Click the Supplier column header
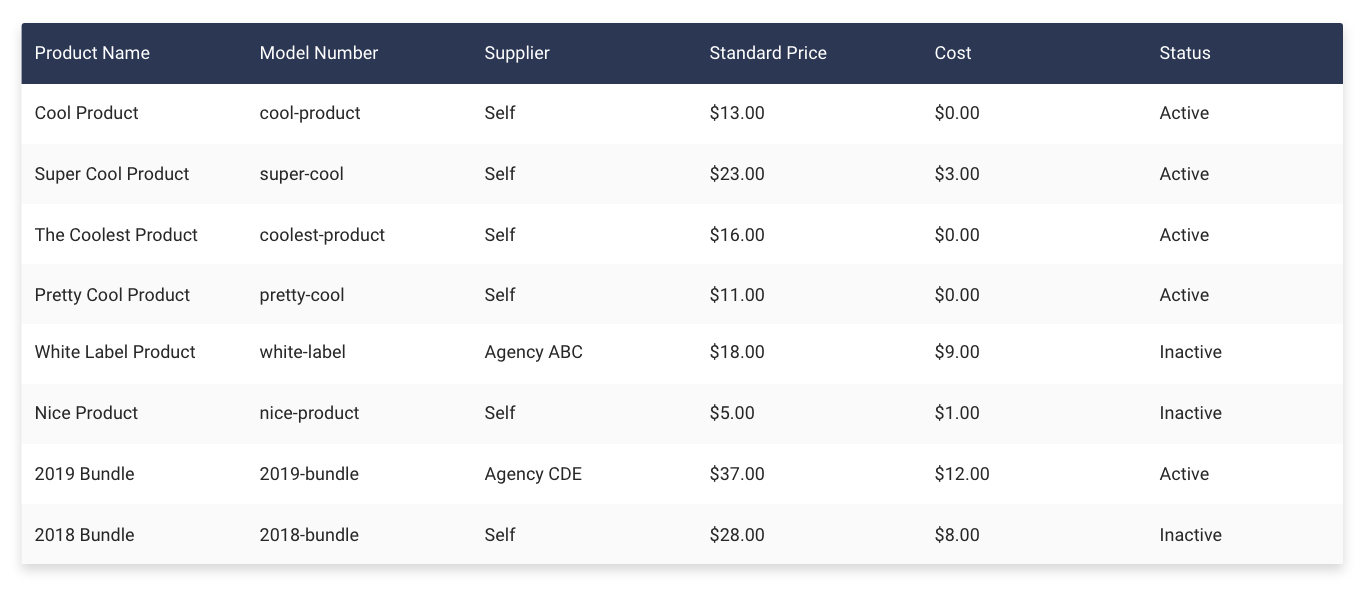Screen dimensions: 1369x599 tap(517, 53)
